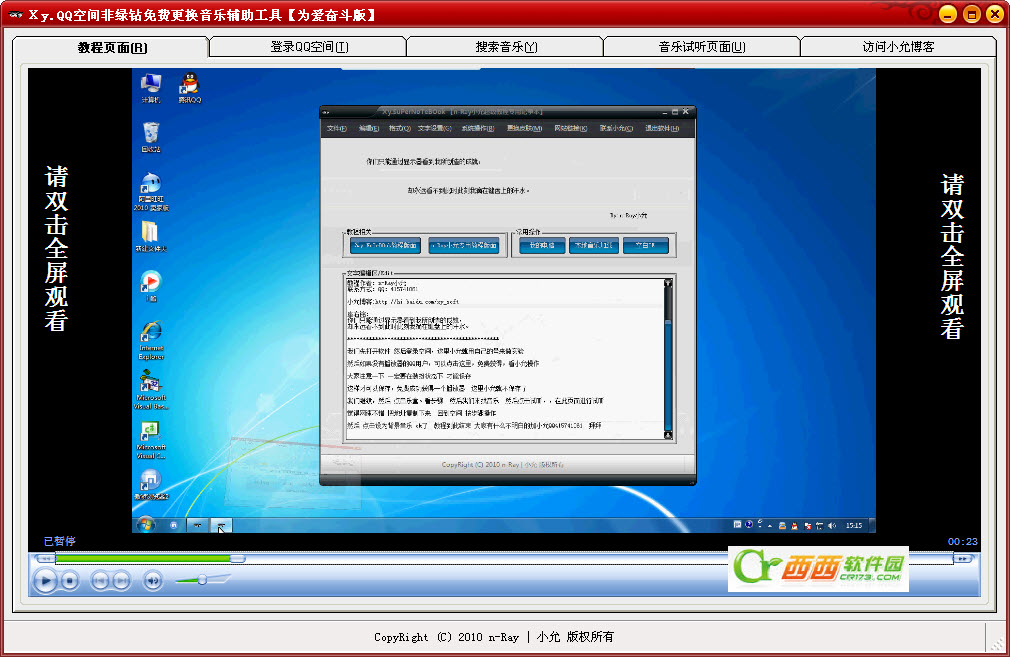Viewport: 1010px width, 657px height.
Task: Click the CopyRight 2010 n-Ray footer text
Action: pyautogui.click(x=493, y=637)
